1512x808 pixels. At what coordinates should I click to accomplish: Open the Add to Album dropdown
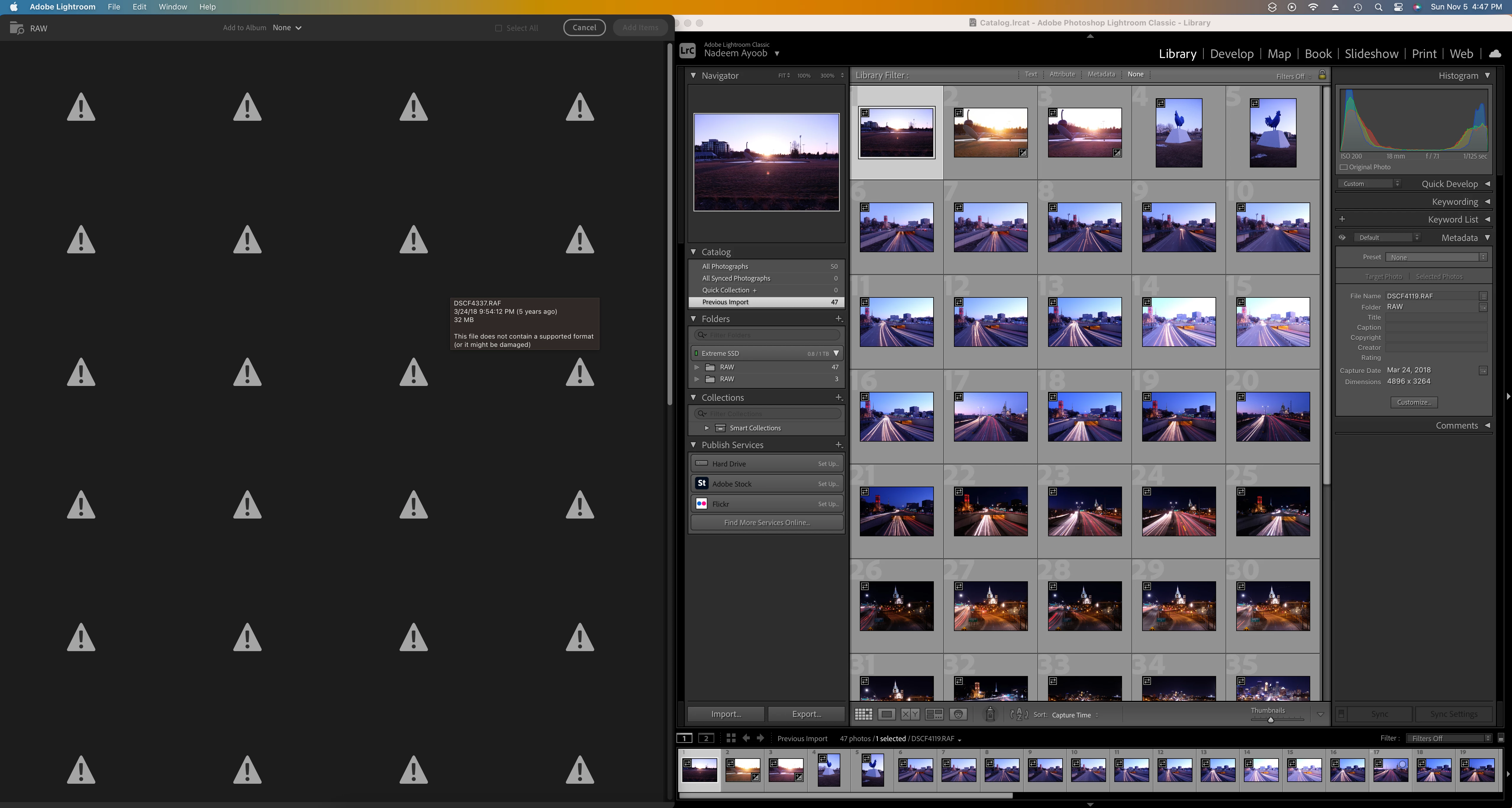(287, 28)
